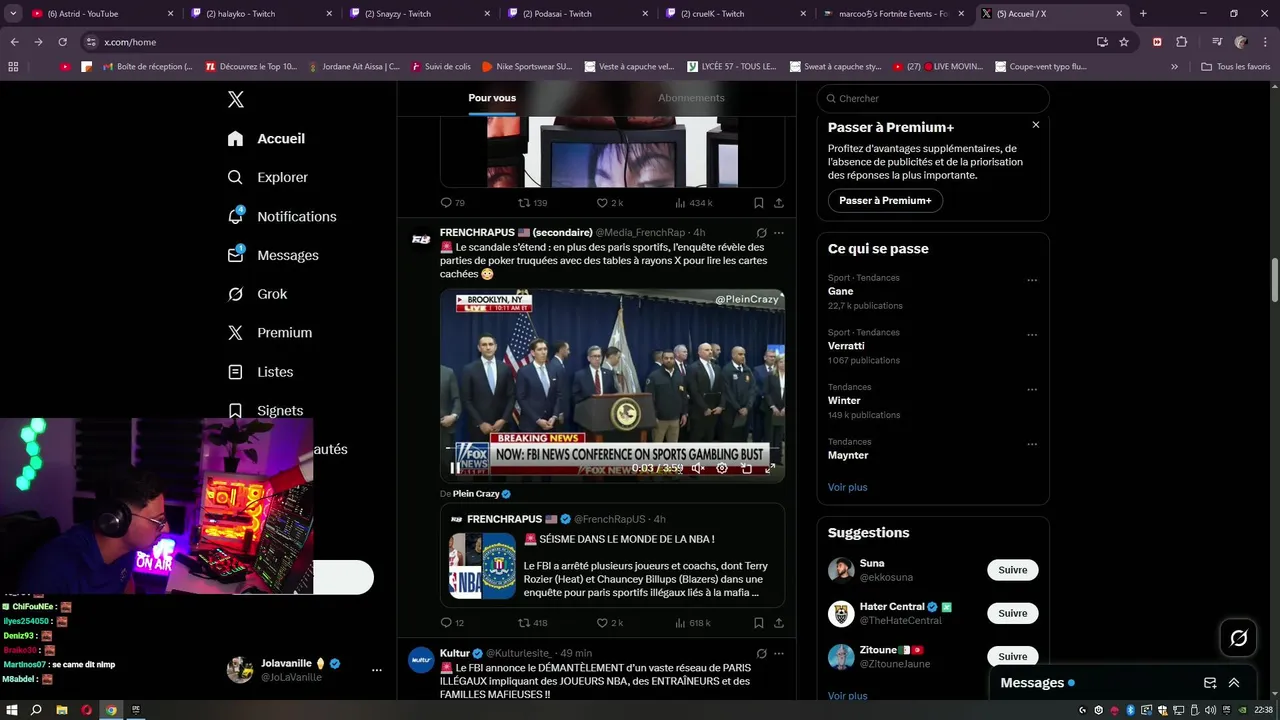This screenshot has height=720, width=1280.
Task: Share the FRENCHRAPUS post
Action: point(779,623)
